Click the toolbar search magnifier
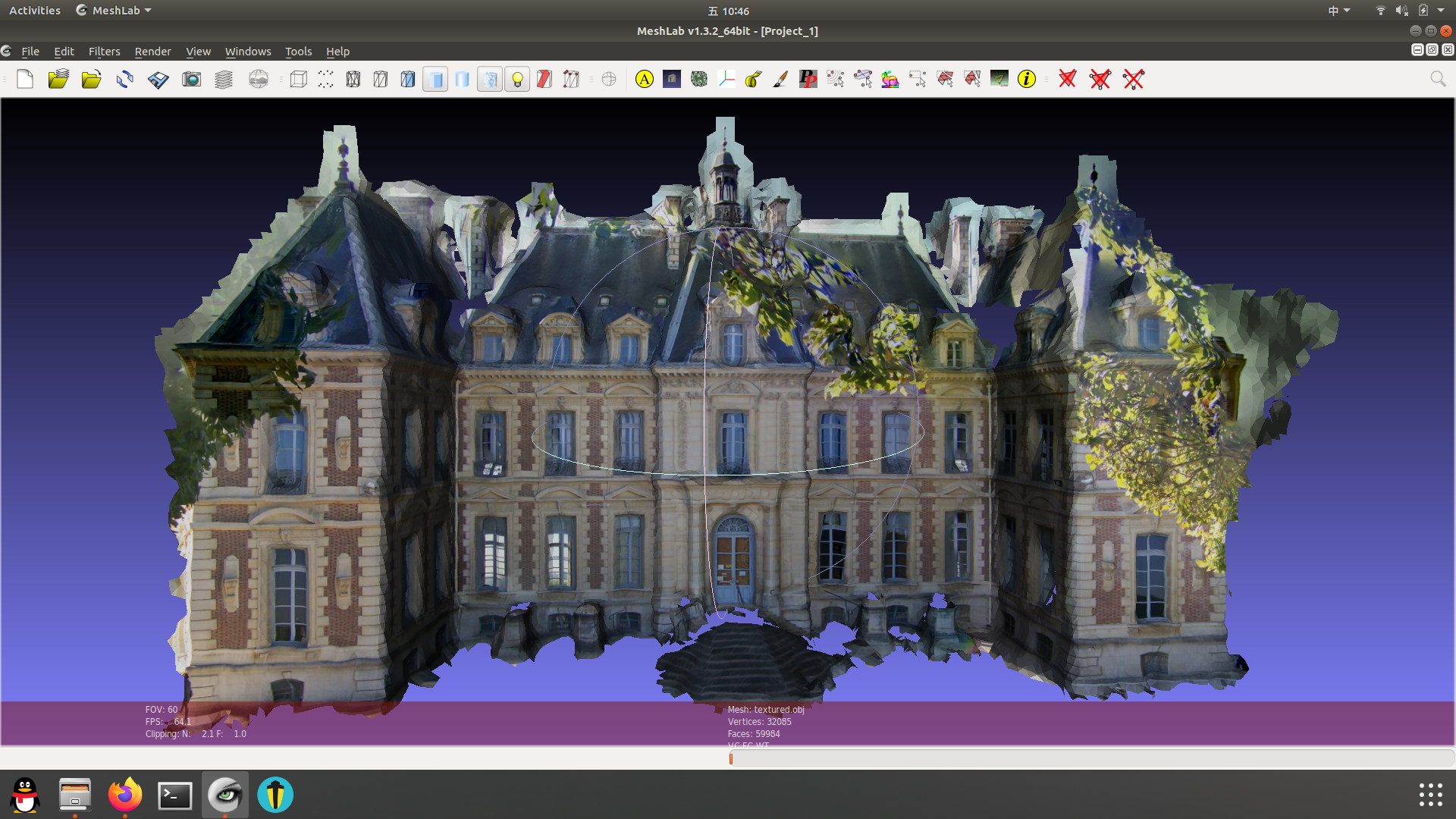Viewport: 1456px width, 819px height. pos(1438,79)
